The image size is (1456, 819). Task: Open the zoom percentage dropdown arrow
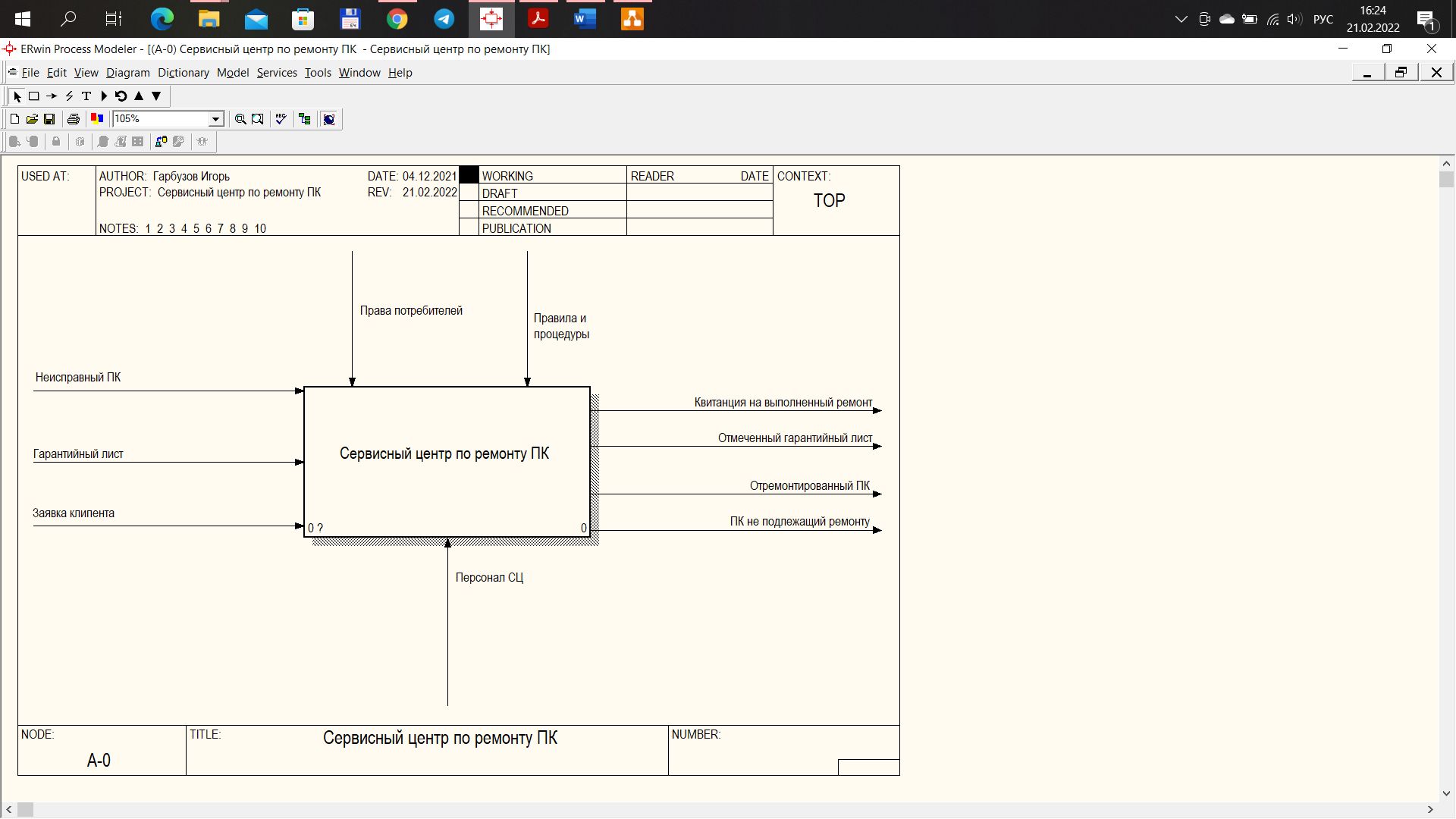click(216, 119)
